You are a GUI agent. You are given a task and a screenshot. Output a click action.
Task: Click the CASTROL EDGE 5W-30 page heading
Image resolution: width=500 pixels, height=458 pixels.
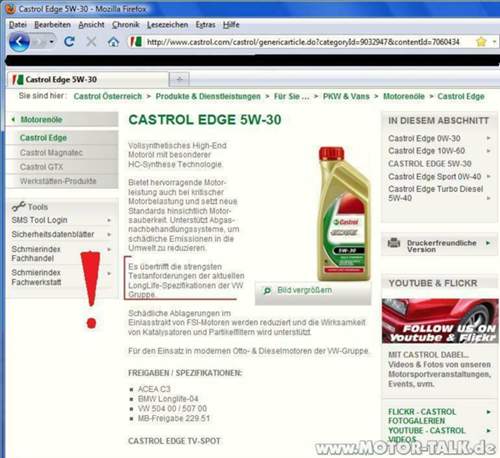(205, 120)
